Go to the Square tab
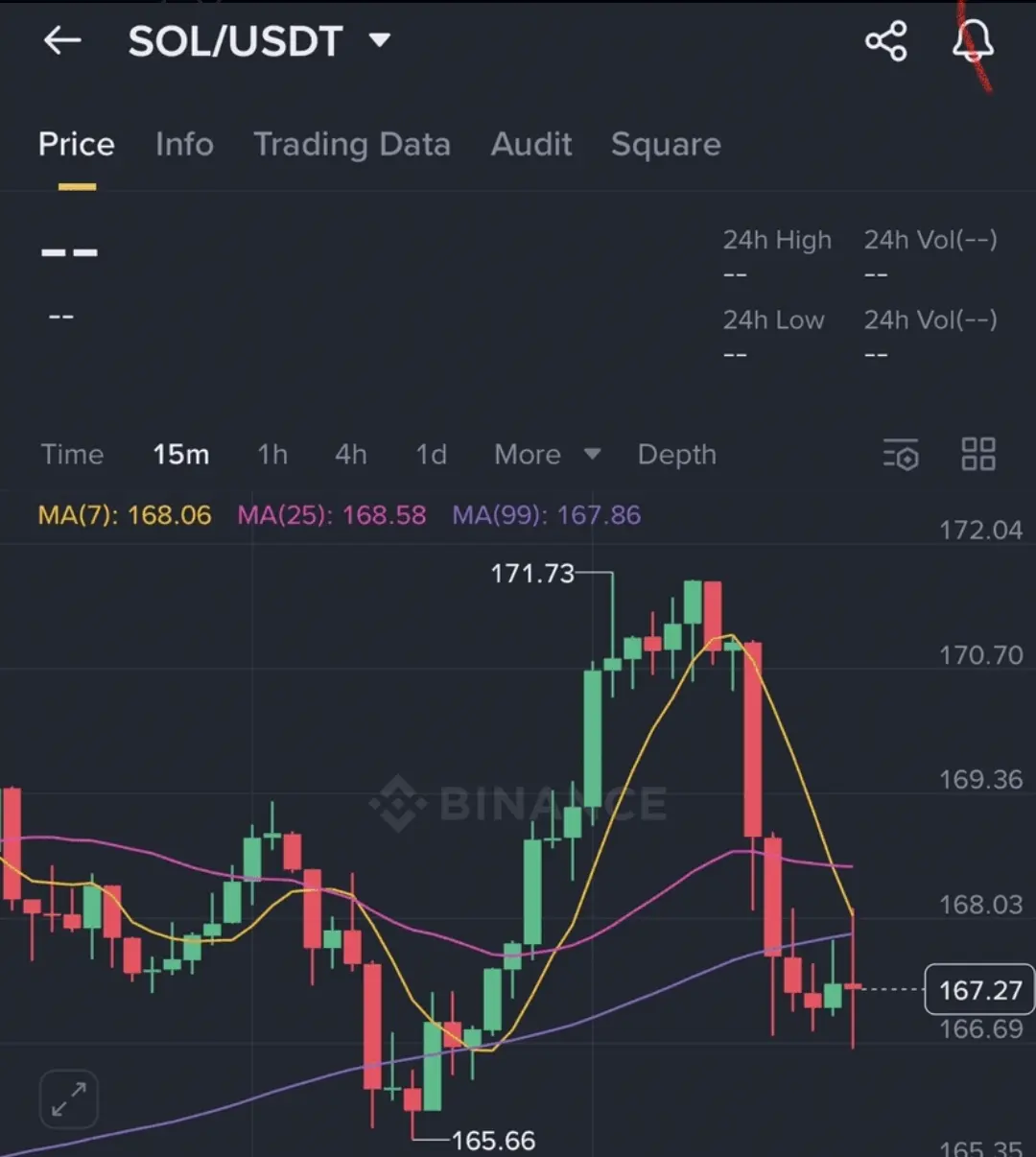The height and width of the screenshot is (1157, 1036). 666,145
